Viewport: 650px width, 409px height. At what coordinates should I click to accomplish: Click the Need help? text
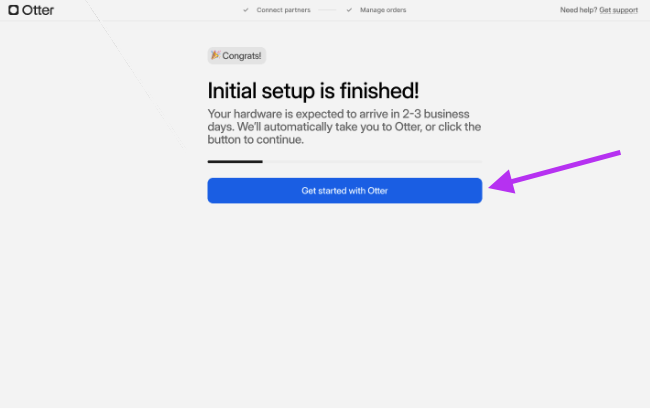(x=577, y=10)
